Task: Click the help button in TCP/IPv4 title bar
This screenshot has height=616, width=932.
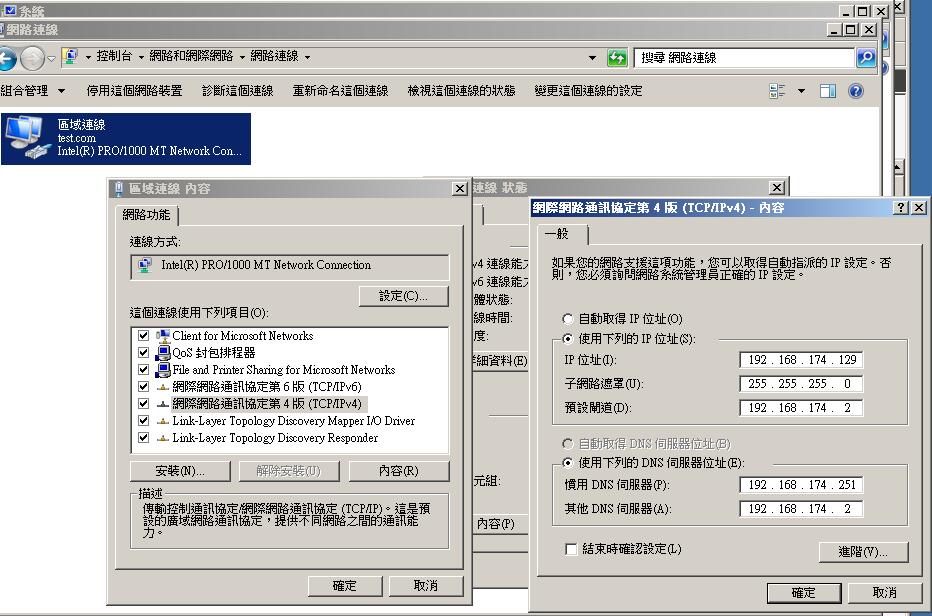Action: pyautogui.click(x=901, y=207)
